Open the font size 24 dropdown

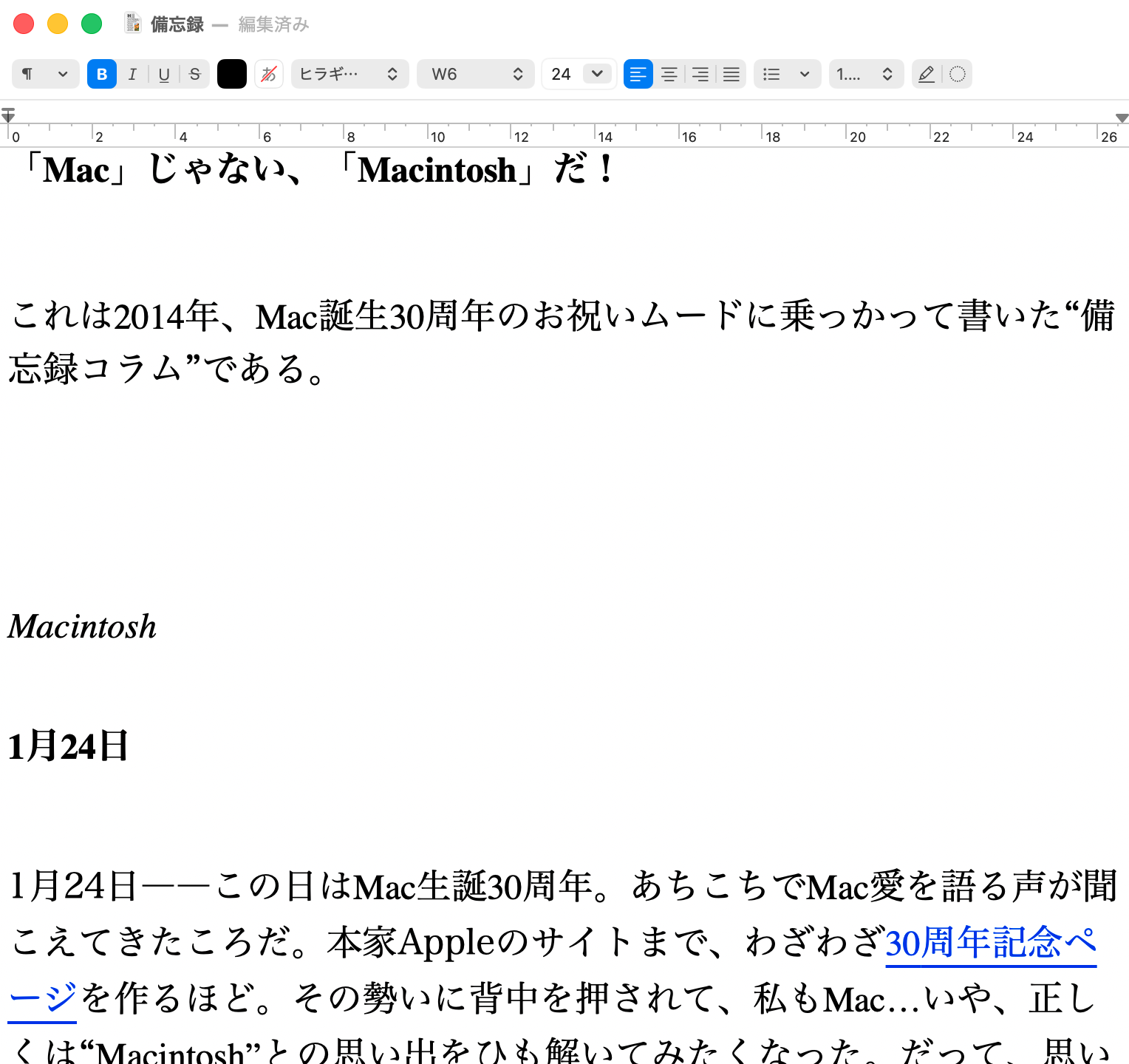(x=579, y=74)
